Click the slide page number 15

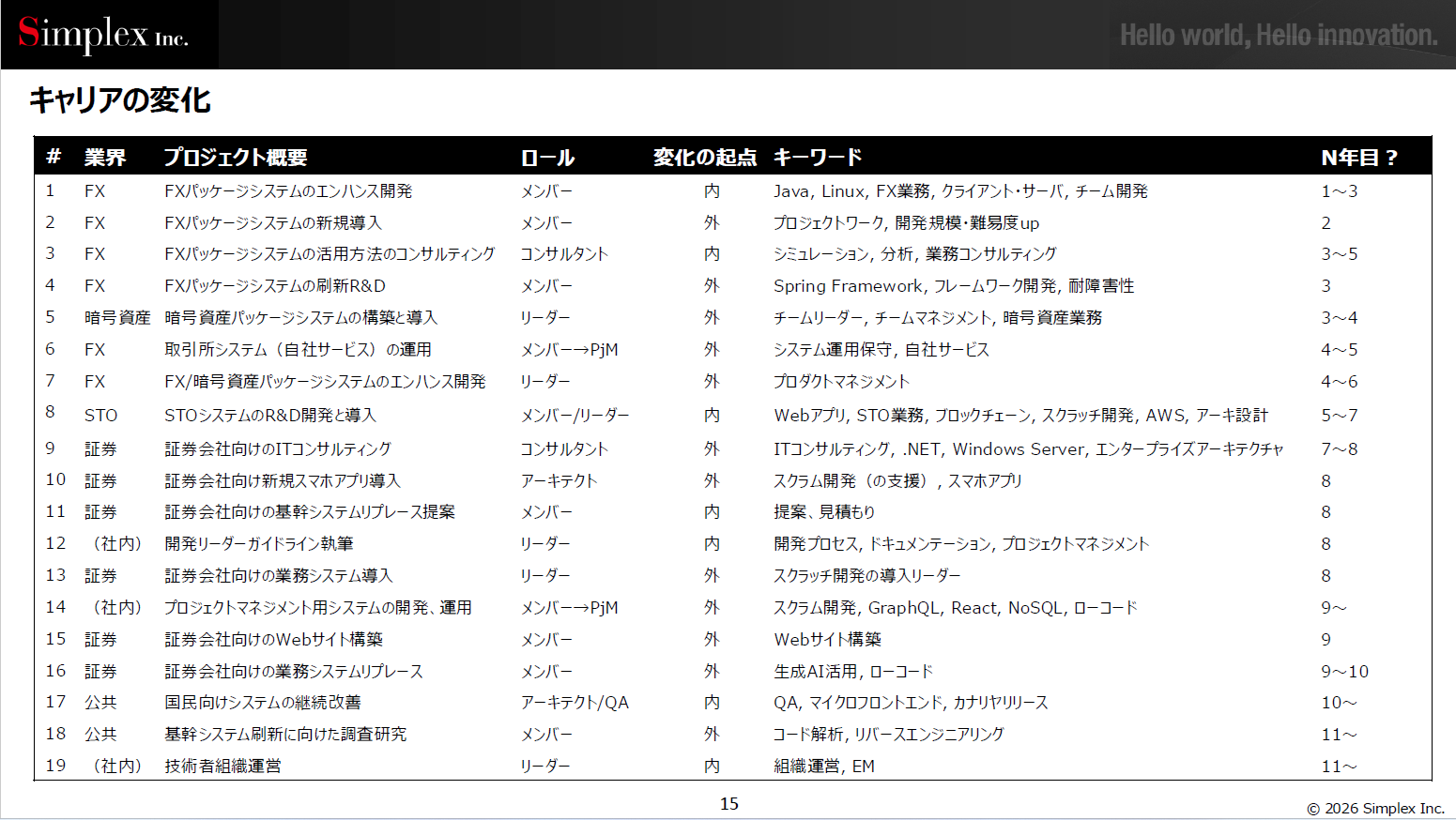click(x=728, y=804)
